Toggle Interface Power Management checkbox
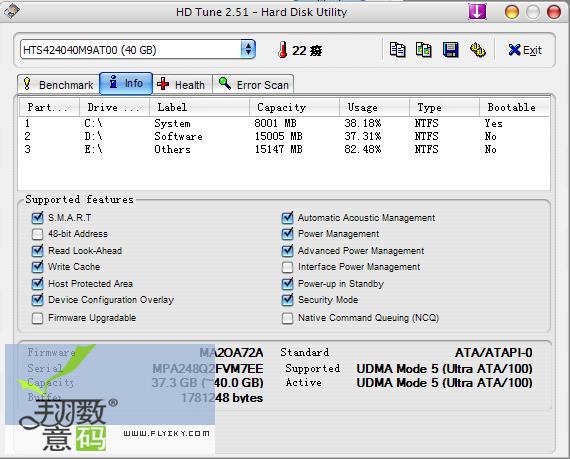The width and height of the screenshot is (570, 459). point(287,267)
